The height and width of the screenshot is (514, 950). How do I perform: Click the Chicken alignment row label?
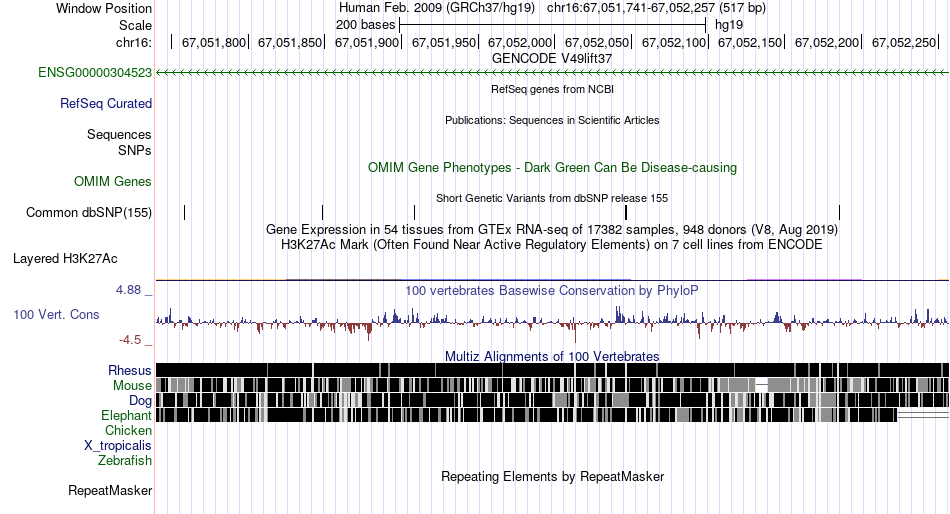128,430
